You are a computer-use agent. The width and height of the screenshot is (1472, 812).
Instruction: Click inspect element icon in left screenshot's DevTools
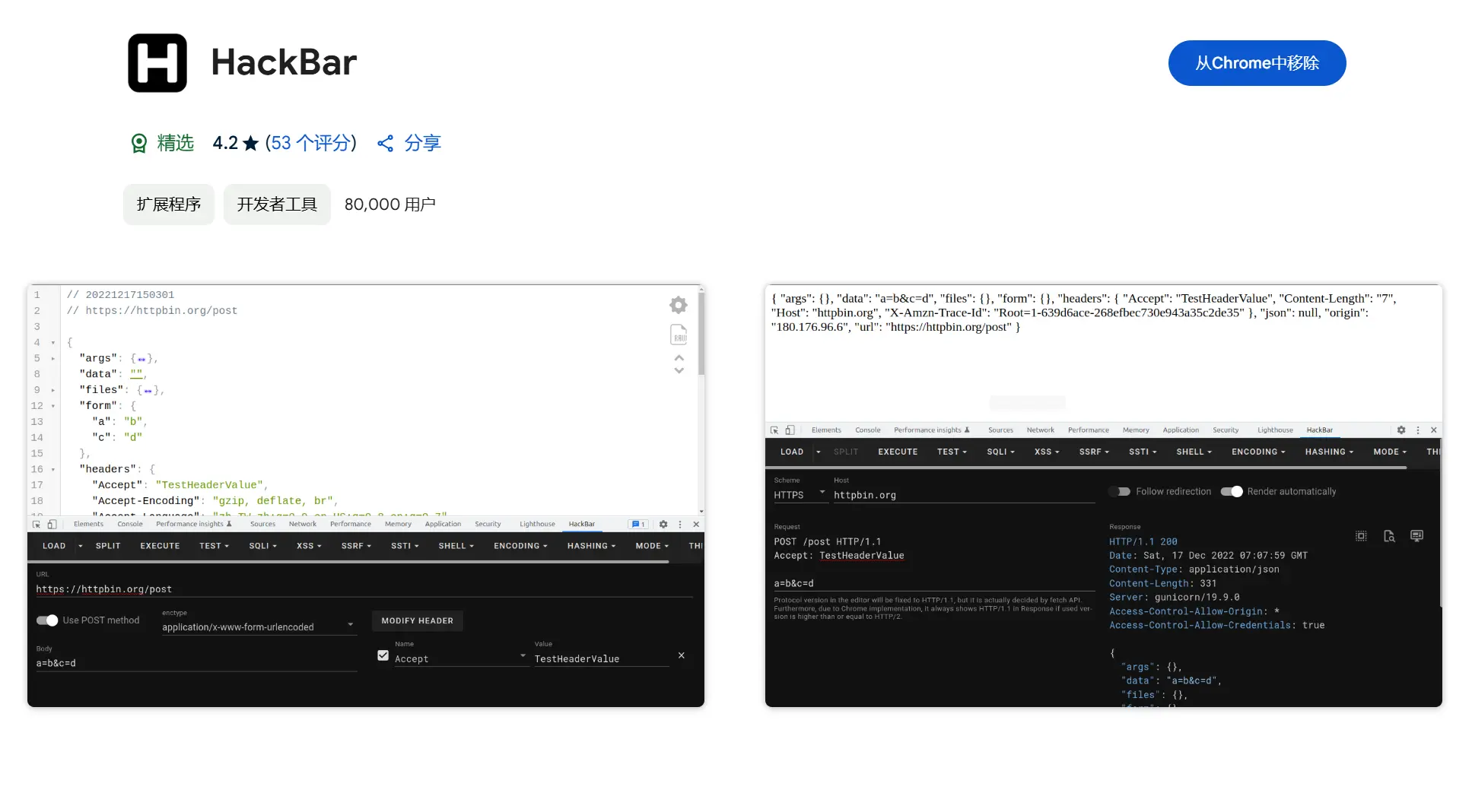(x=37, y=525)
